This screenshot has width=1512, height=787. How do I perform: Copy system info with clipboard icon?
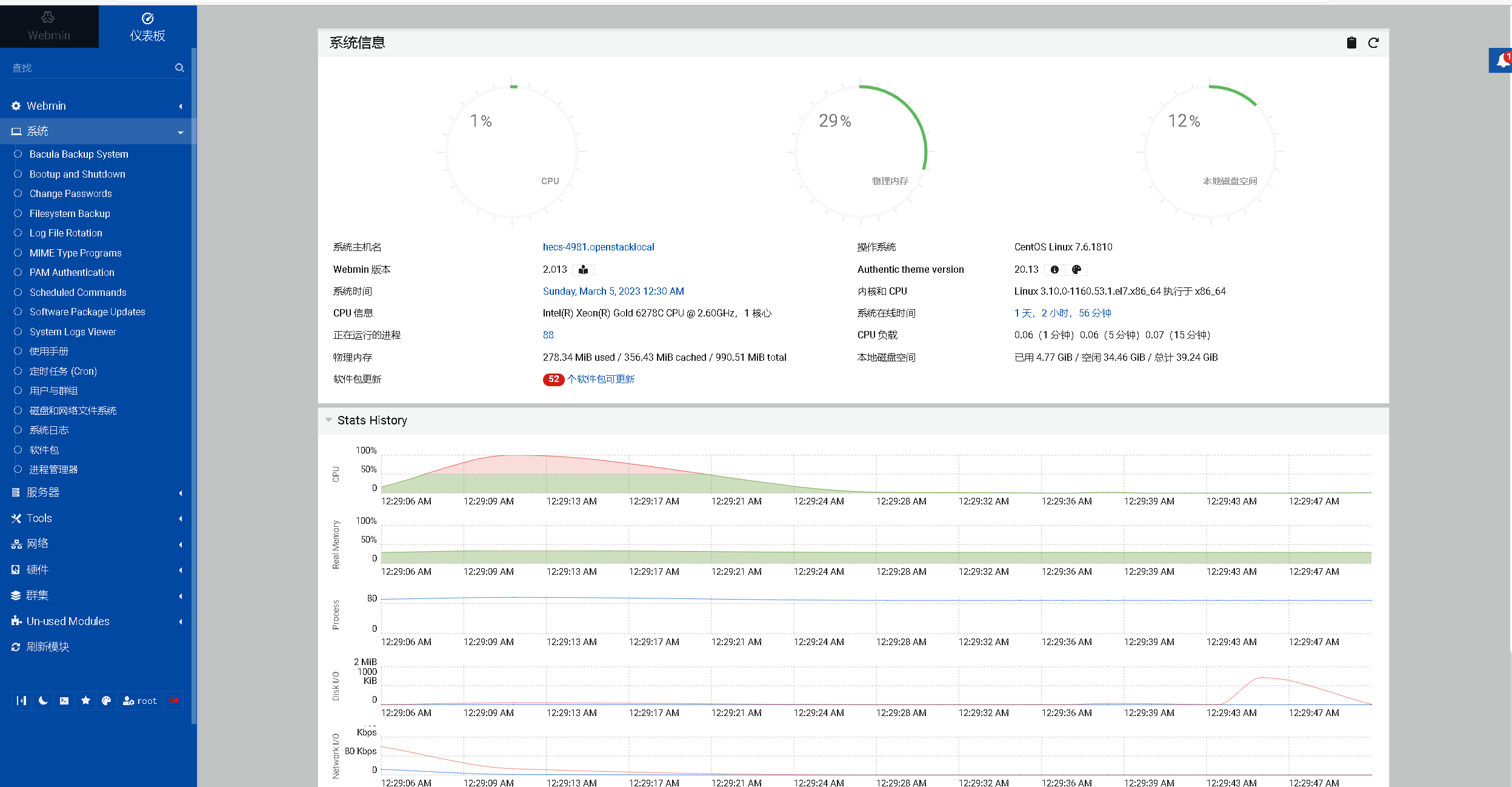click(1351, 42)
